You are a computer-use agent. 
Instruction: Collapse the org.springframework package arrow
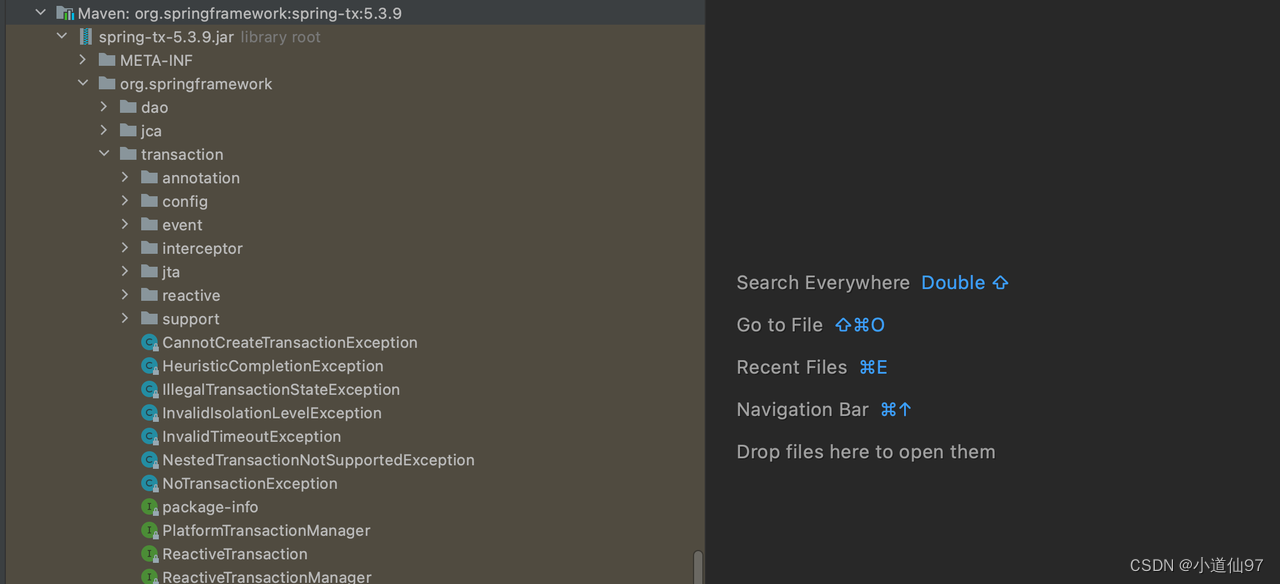(83, 83)
